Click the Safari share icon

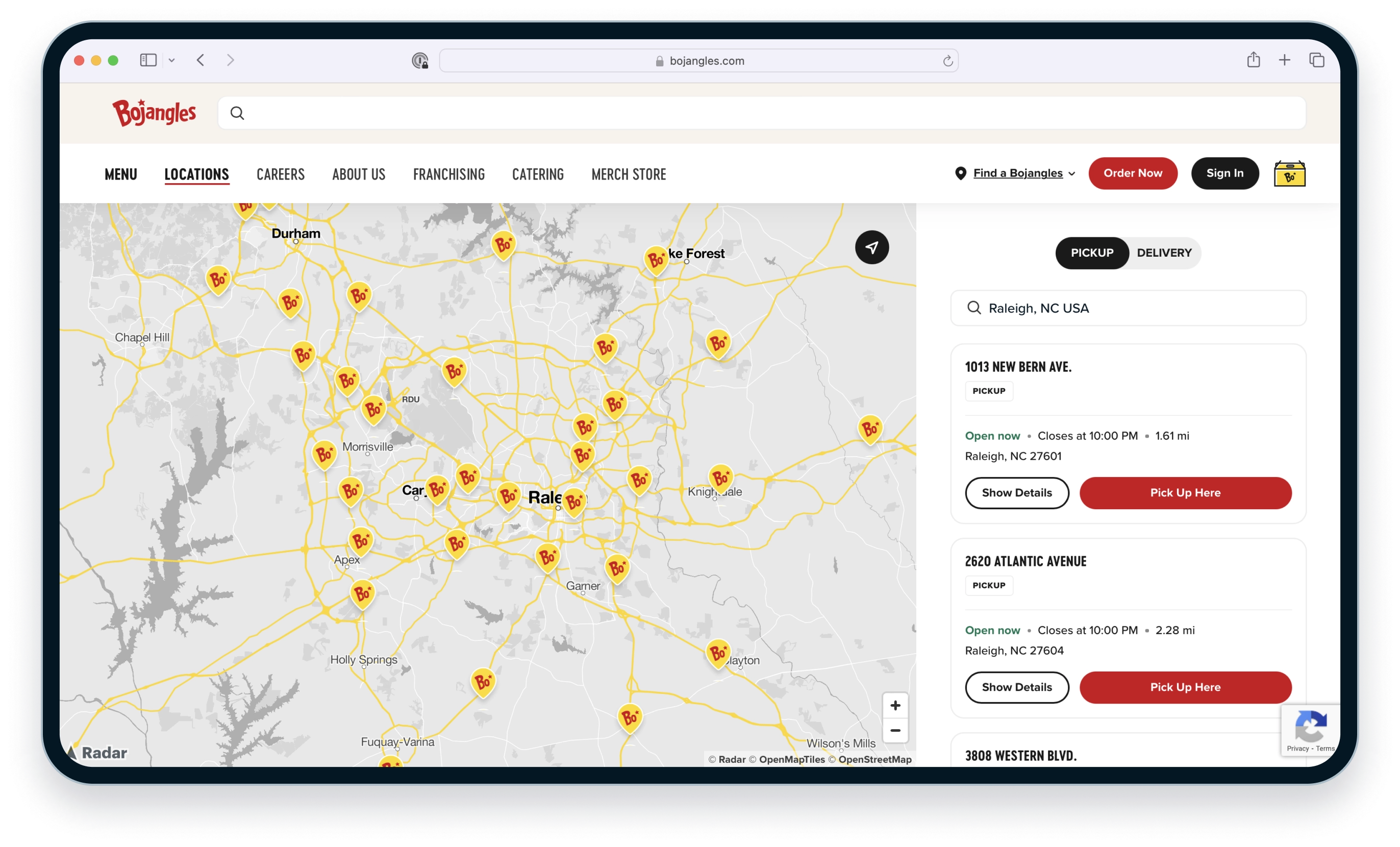pos(1253,60)
